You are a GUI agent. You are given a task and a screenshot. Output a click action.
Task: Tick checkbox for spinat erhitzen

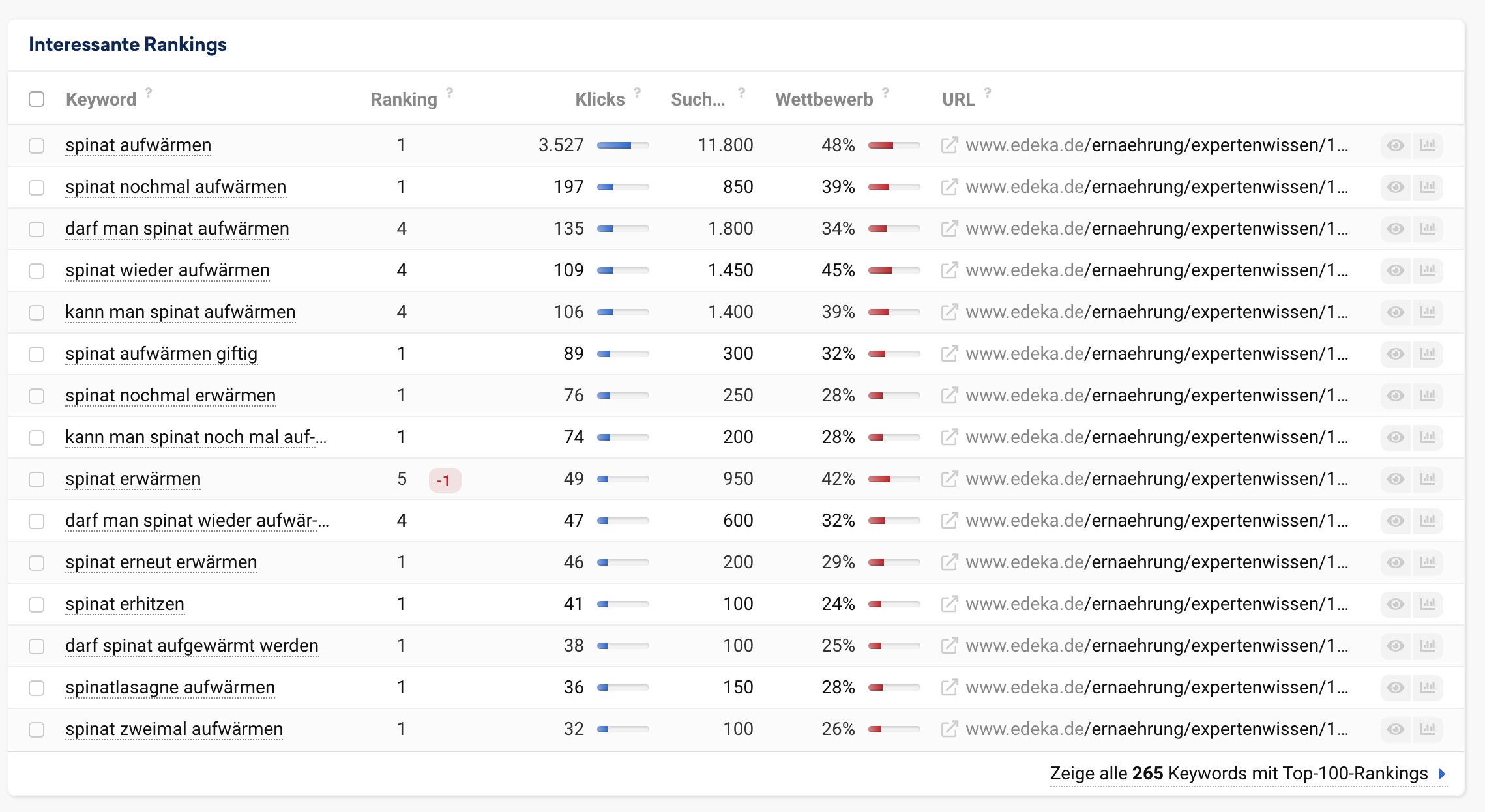tap(37, 604)
